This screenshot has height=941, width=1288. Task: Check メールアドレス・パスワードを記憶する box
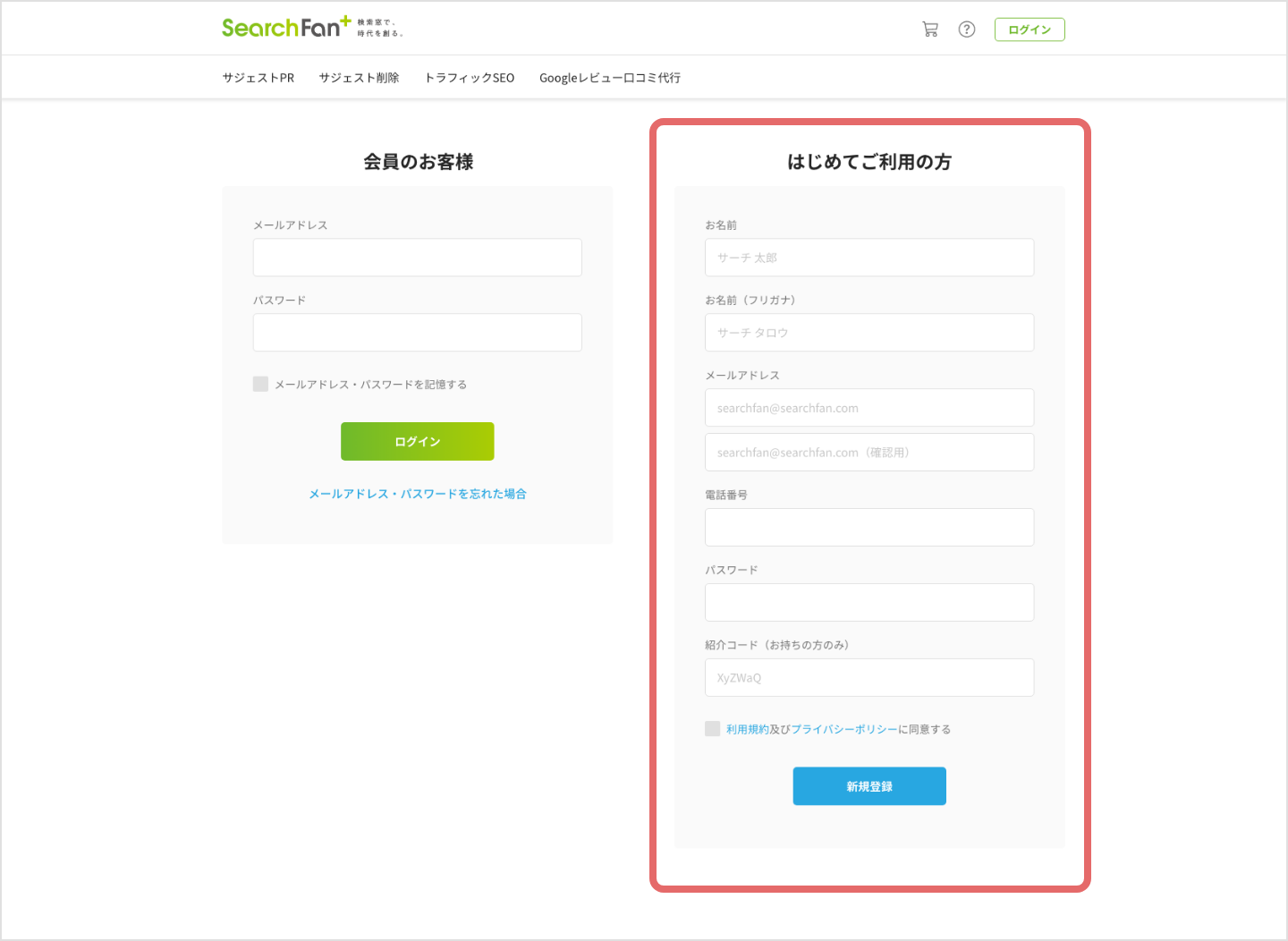(261, 384)
